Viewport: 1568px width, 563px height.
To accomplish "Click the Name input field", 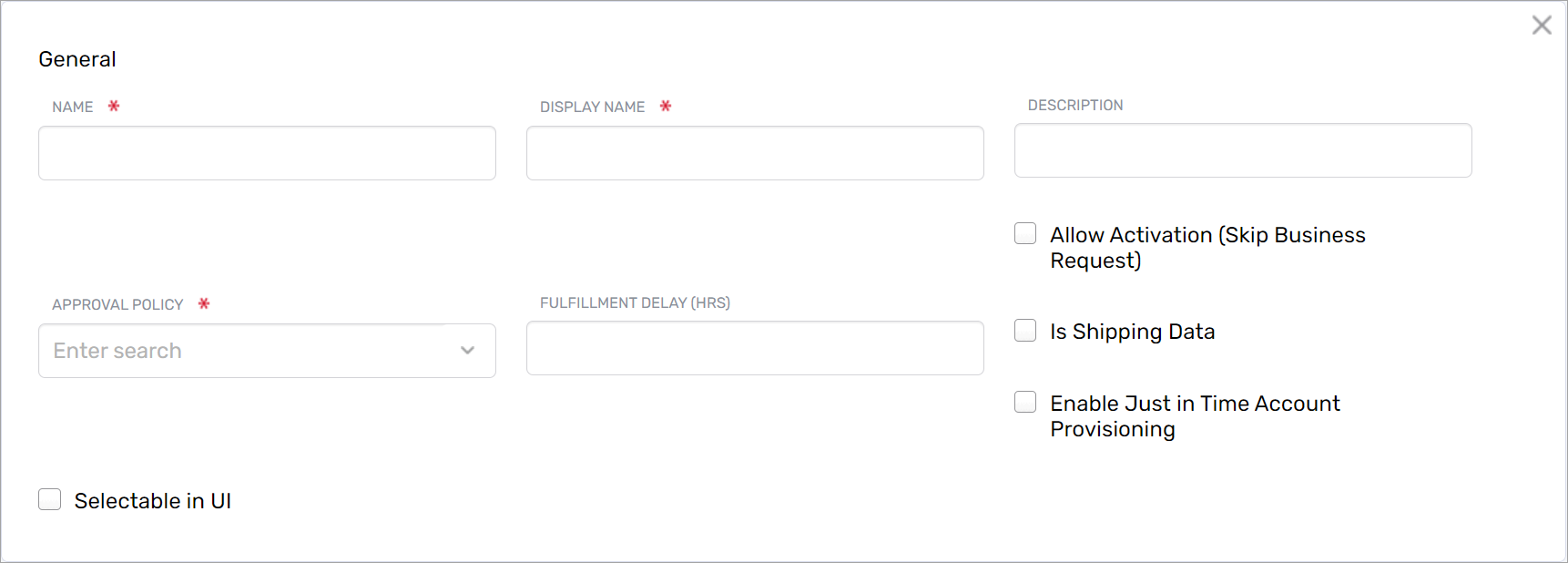I will (267, 153).
